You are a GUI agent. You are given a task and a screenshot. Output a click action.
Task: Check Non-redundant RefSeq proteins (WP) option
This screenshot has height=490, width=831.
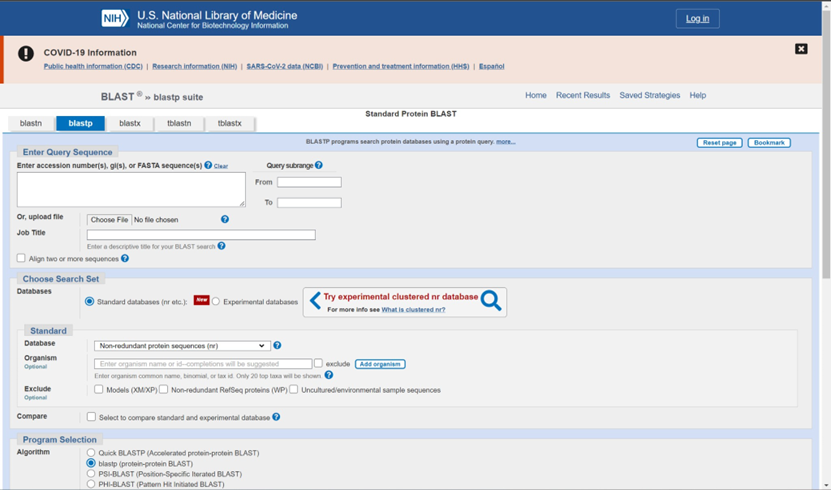coord(164,389)
